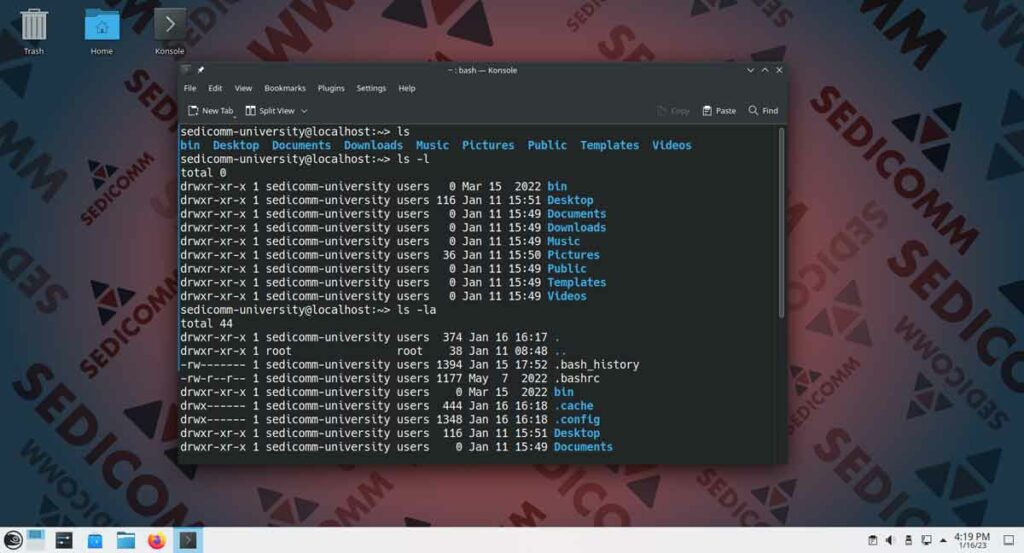This screenshot has width=1024, height=553.
Task: Click the display/network tray icon
Action: coord(926,540)
